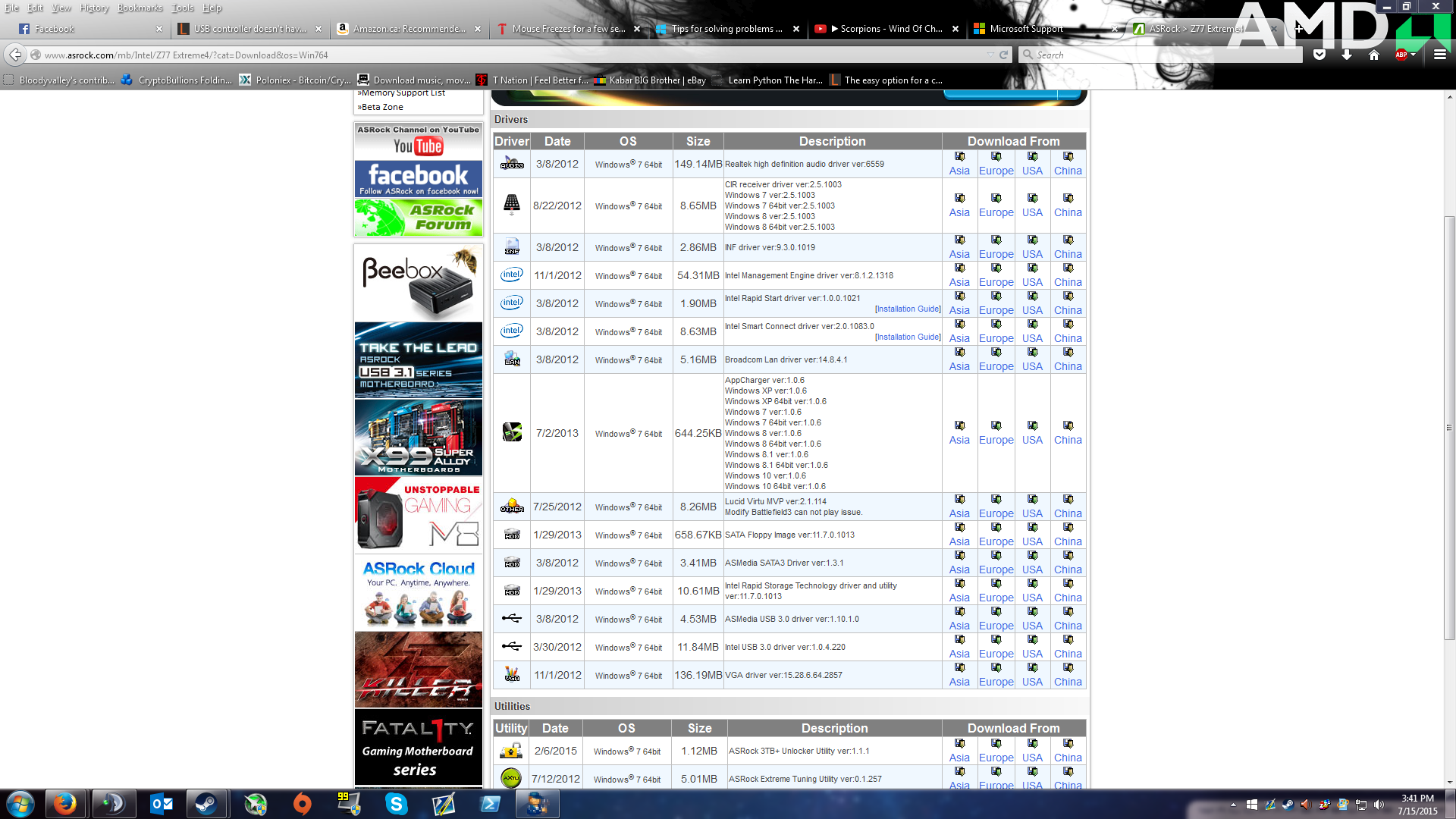Open the Windows Start button
Screen dimensions: 1456x819
20,804
